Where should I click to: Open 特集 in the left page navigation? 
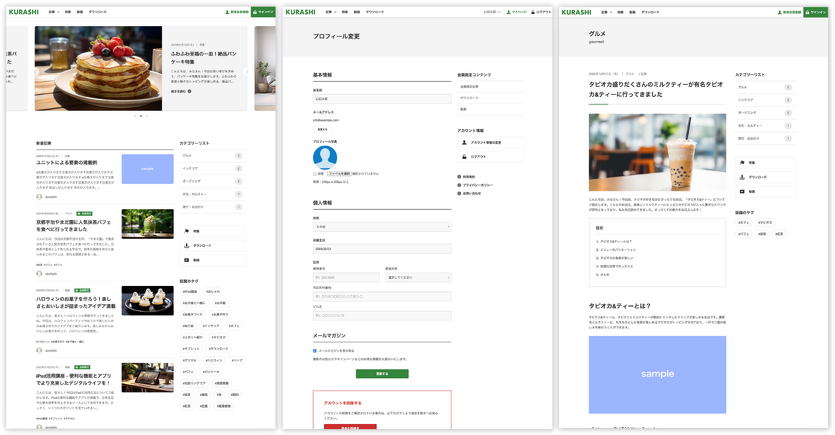pyautogui.click(x=68, y=12)
